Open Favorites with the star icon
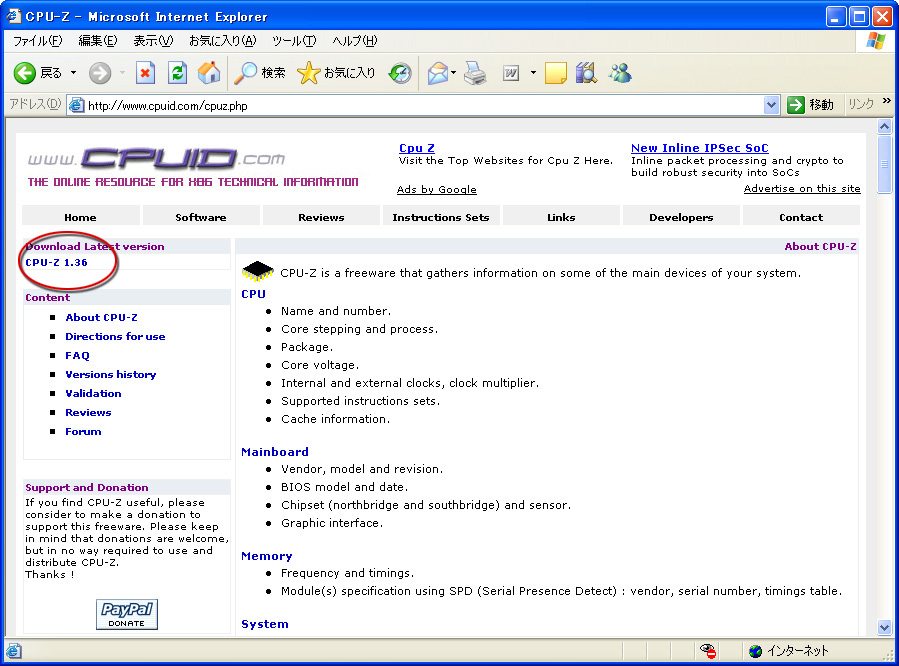This screenshot has height=666, width=899. click(308, 73)
